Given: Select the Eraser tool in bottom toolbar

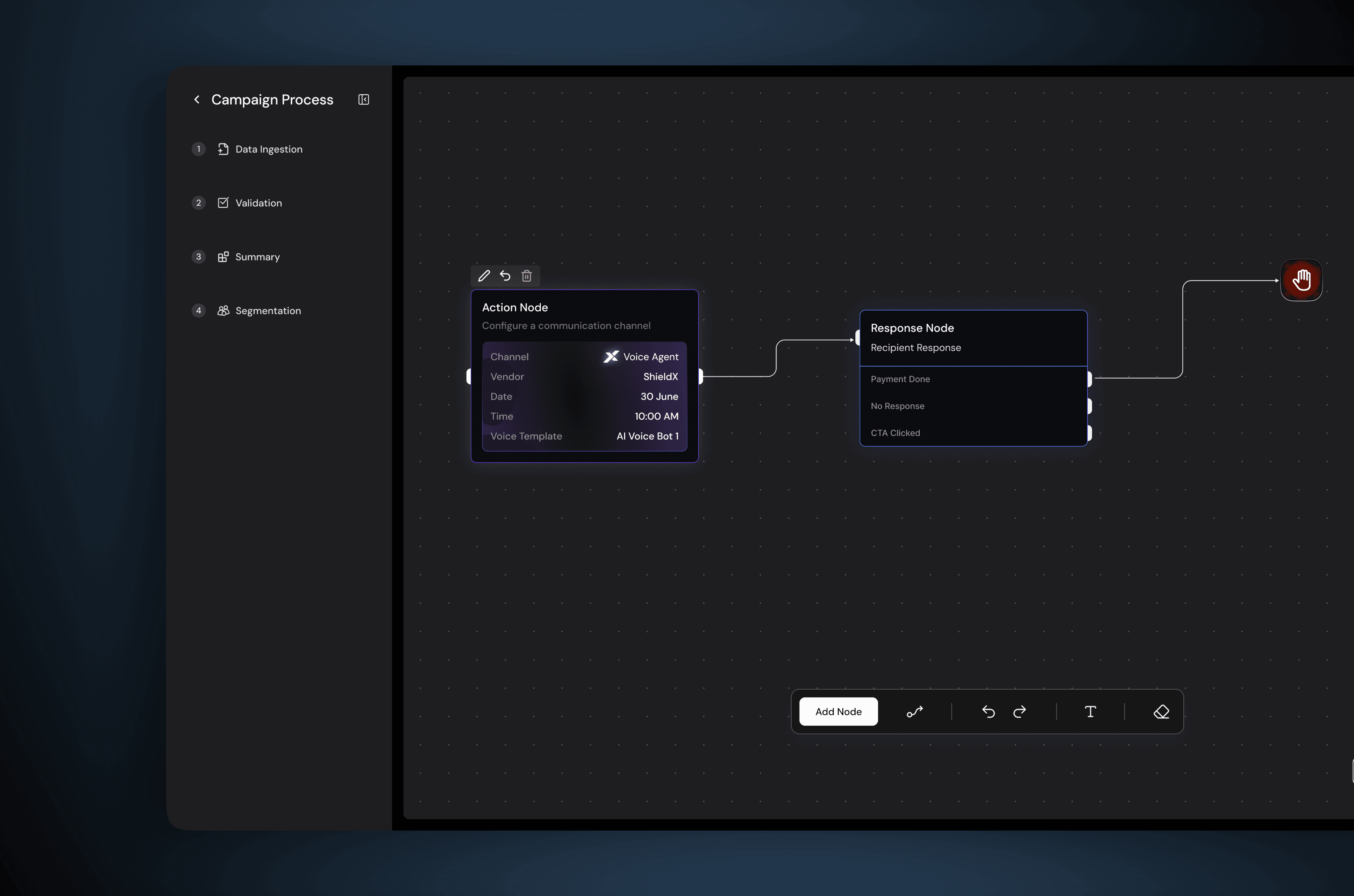Looking at the screenshot, I should (1161, 712).
